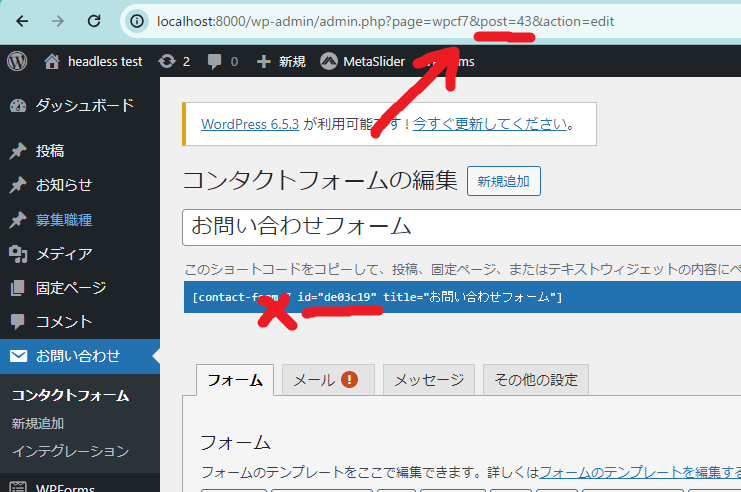Go back with the browser back arrow
Viewport: 741px width, 492px height.
point(22,21)
